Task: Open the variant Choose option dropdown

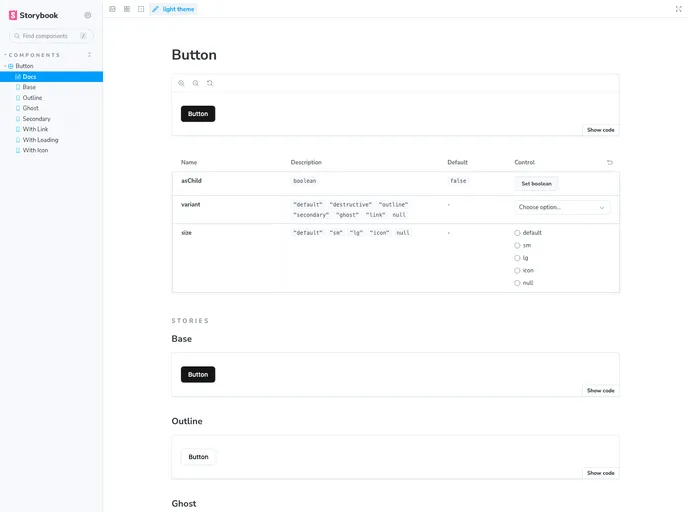Action: coord(562,208)
